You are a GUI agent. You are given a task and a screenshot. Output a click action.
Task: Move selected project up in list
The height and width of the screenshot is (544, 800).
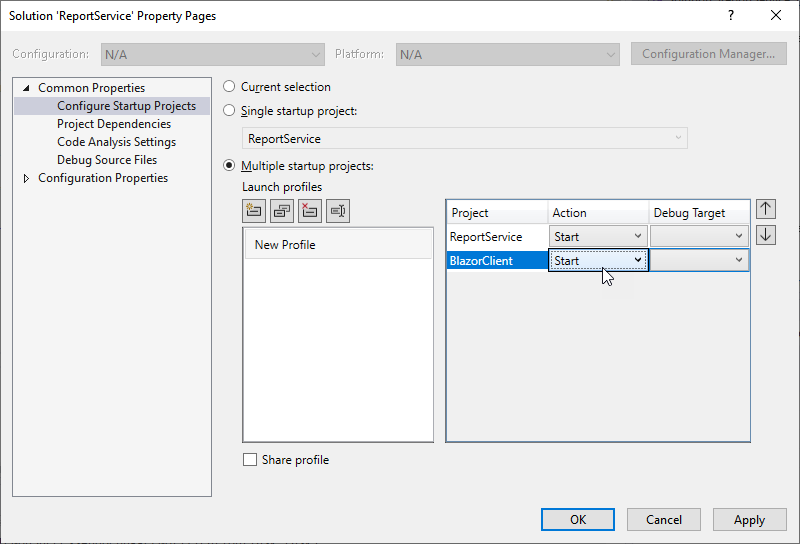[766, 209]
